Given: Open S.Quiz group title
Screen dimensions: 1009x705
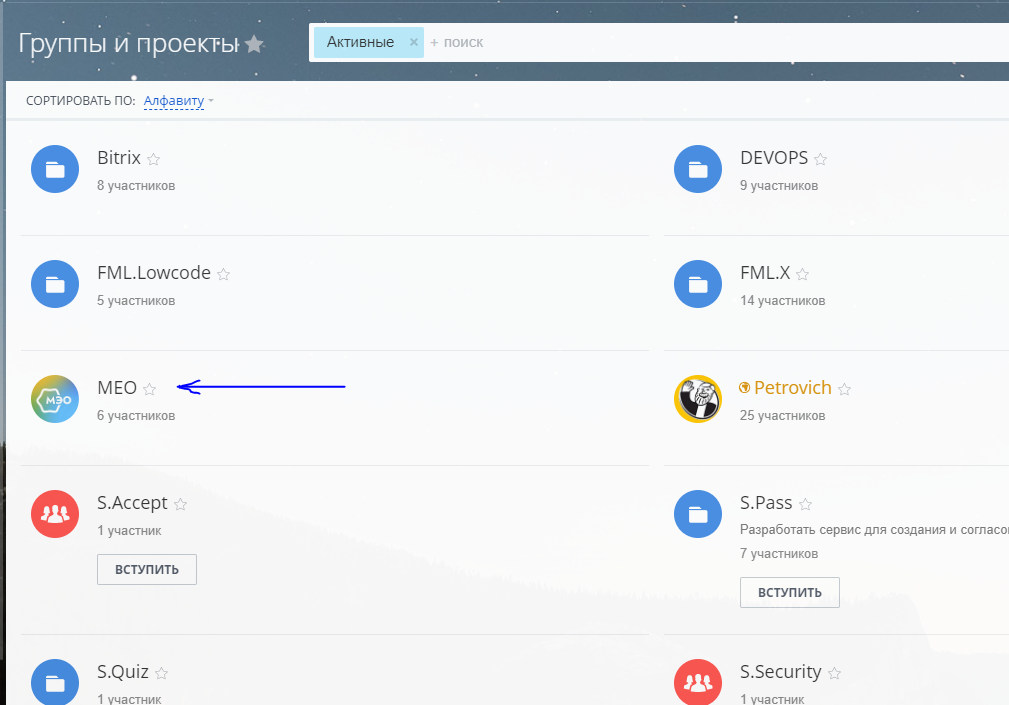Looking at the screenshot, I should pos(123,672).
